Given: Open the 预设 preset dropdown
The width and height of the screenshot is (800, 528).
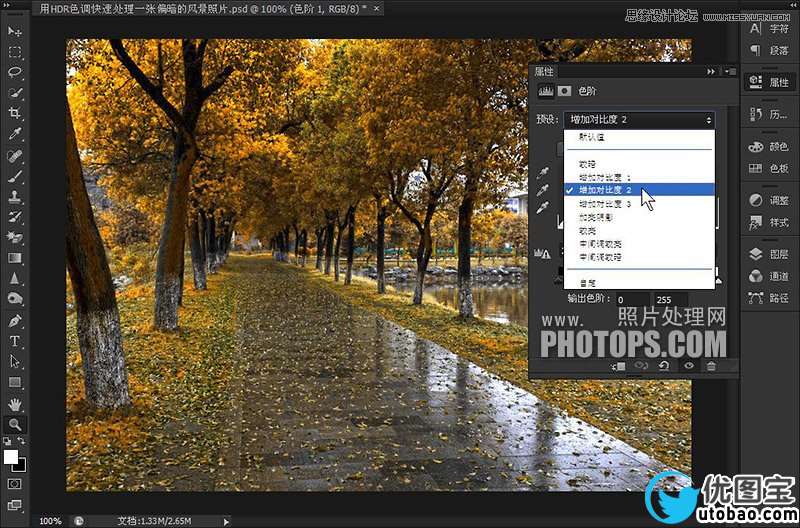Looking at the screenshot, I should [x=639, y=119].
